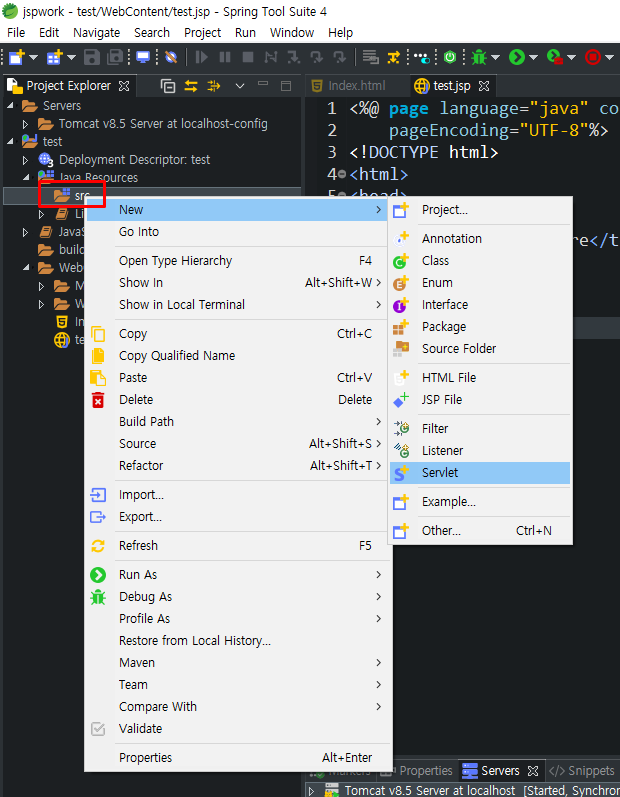Screen dimensions: 620x797
Task: Open dropdown arrow beside Debug bug icon
Action: point(495,57)
